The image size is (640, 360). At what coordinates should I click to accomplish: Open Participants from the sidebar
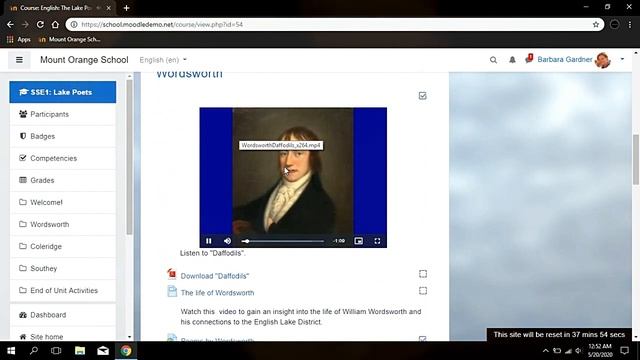63,114
